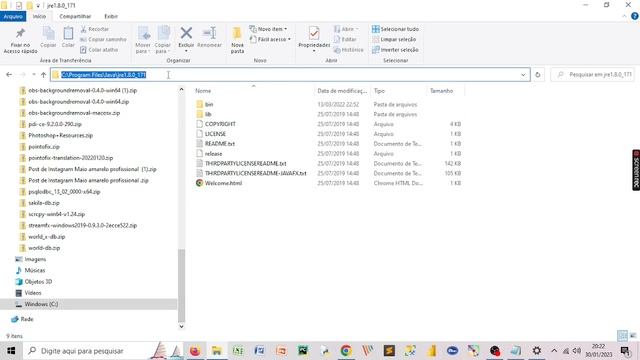640x360 pixels.
Task: Click inside the address bar path
Action: pyautogui.click(x=104, y=75)
